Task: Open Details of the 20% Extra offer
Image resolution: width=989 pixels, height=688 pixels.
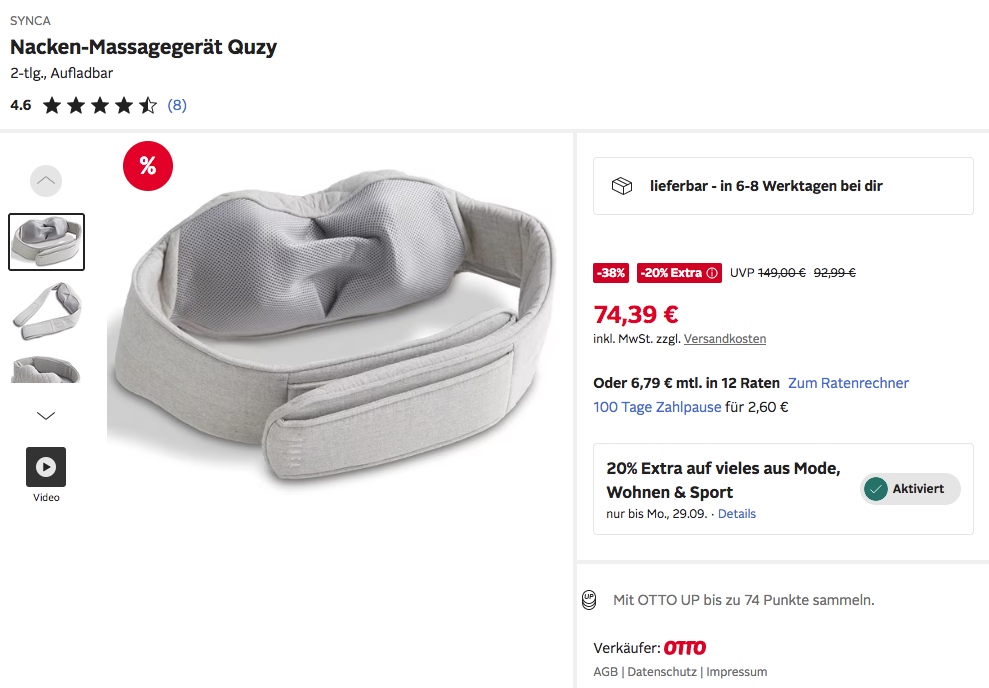Action: pos(737,514)
